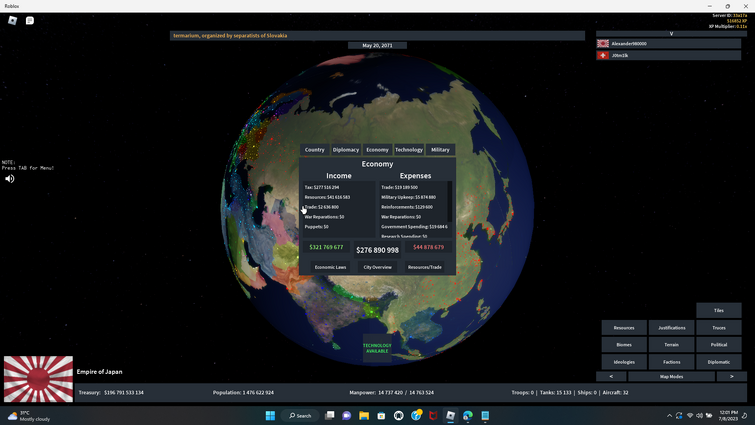Go to previous map modes page
The width and height of the screenshot is (755, 425).
pyautogui.click(x=611, y=376)
